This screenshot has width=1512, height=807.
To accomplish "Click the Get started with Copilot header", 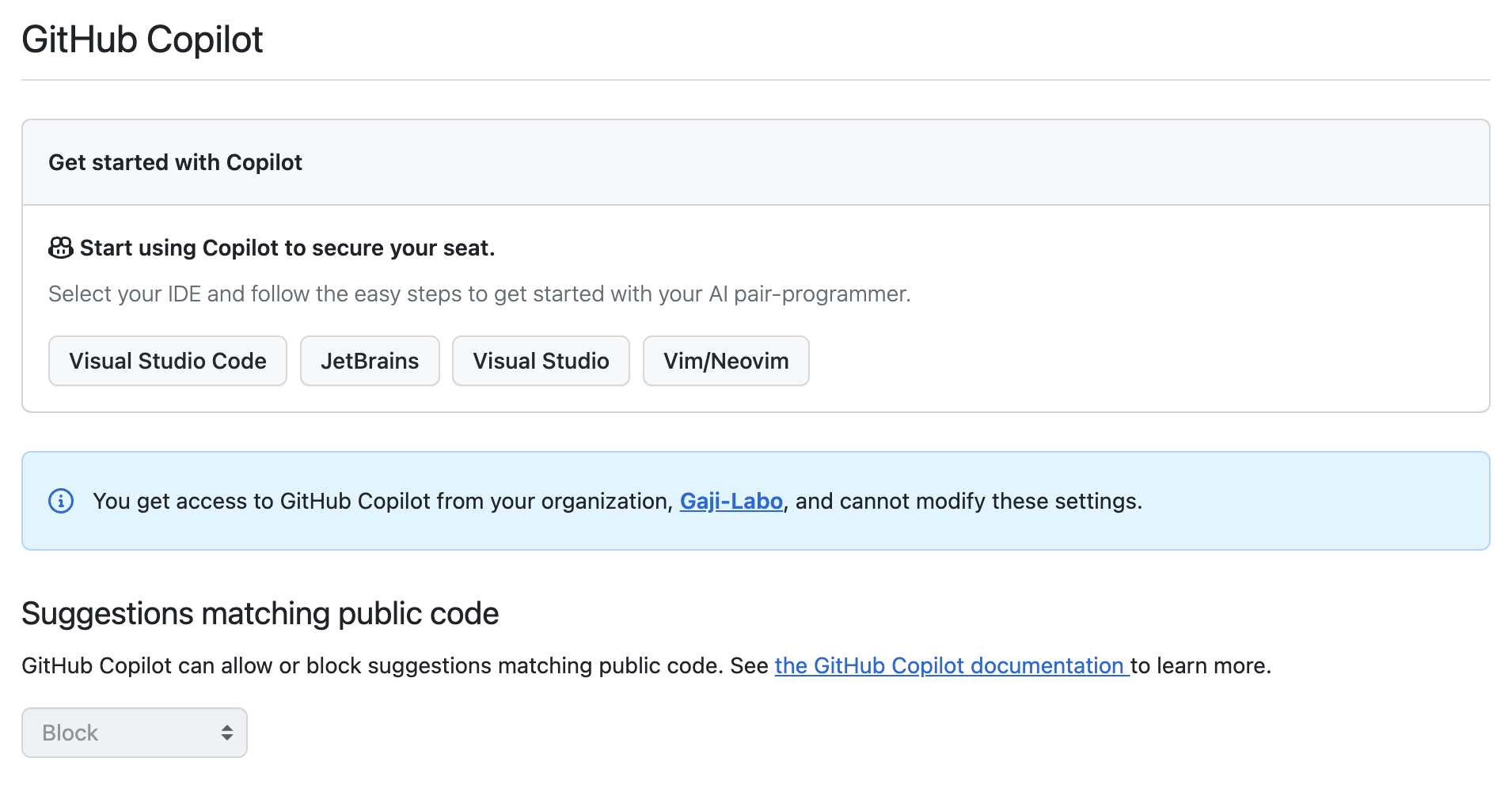I will [175, 162].
